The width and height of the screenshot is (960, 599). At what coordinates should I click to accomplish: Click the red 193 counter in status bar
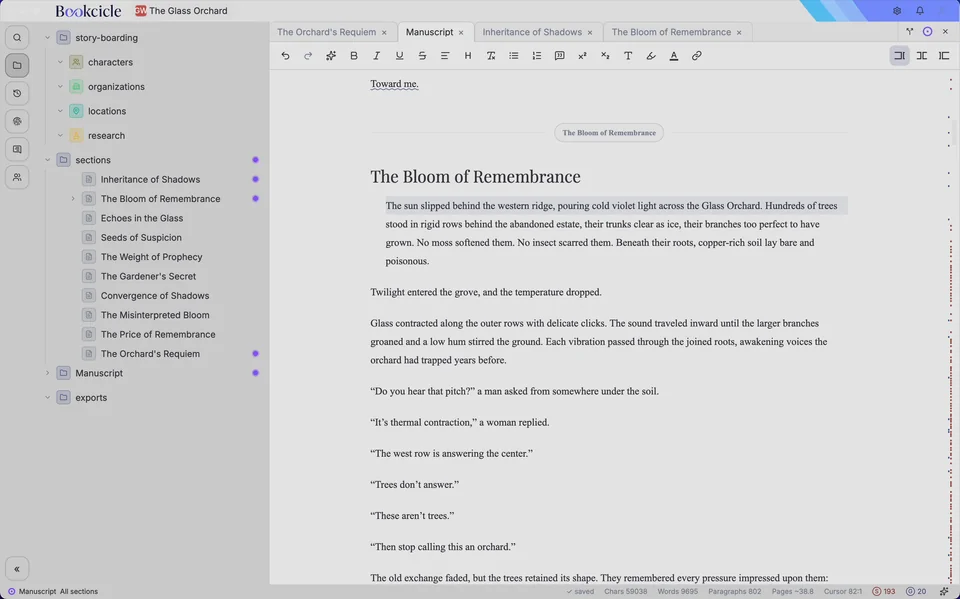coord(883,592)
